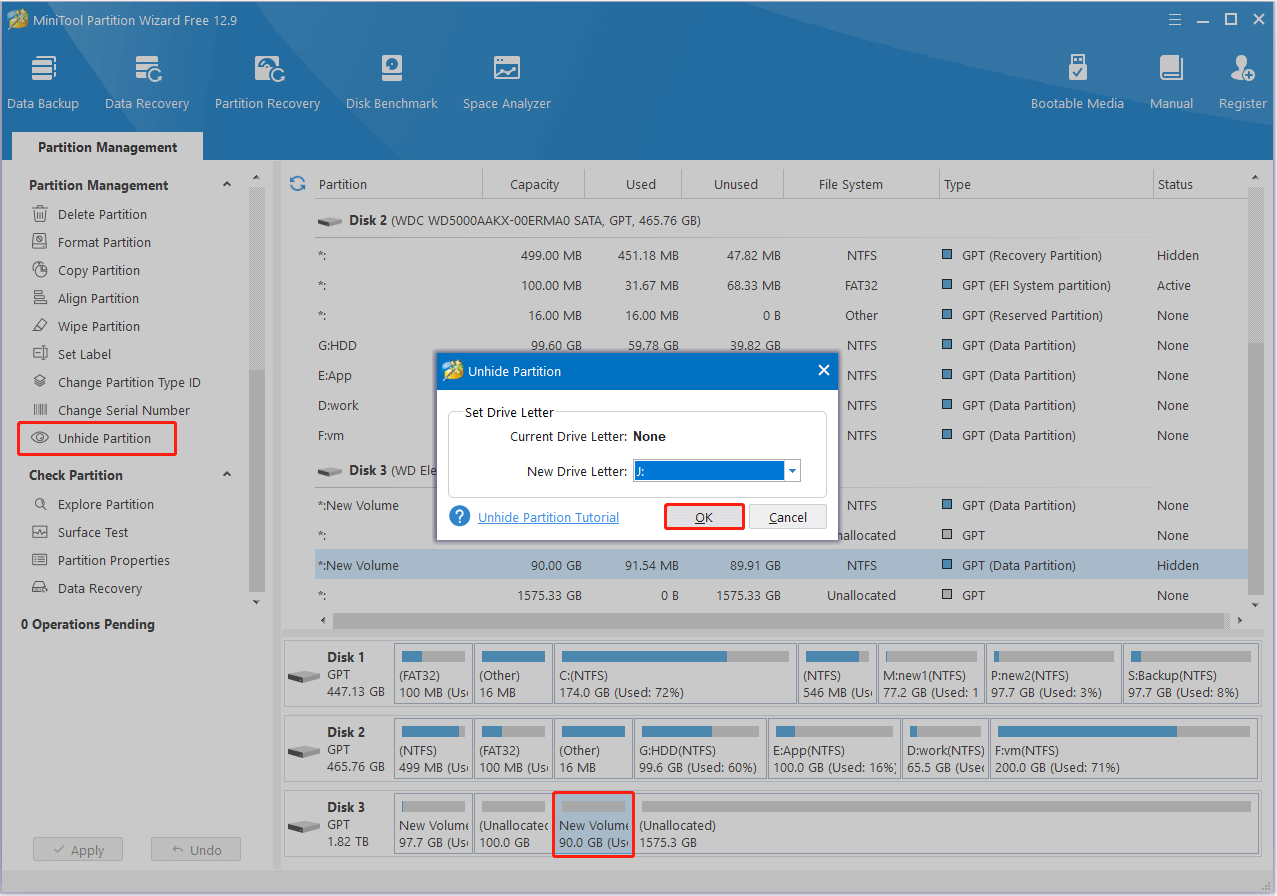Open the Manual
This screenshot has width=1277, height=896.
pyautogui.click(x=1170, y=80)
